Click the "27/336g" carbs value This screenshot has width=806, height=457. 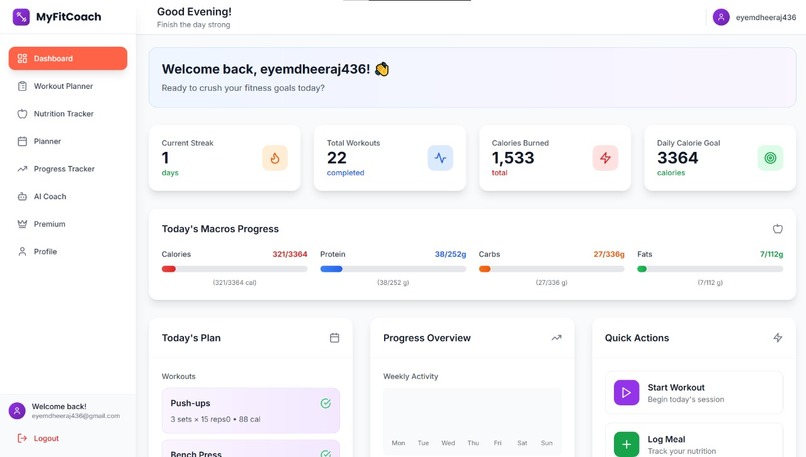(x=609, y=254)
